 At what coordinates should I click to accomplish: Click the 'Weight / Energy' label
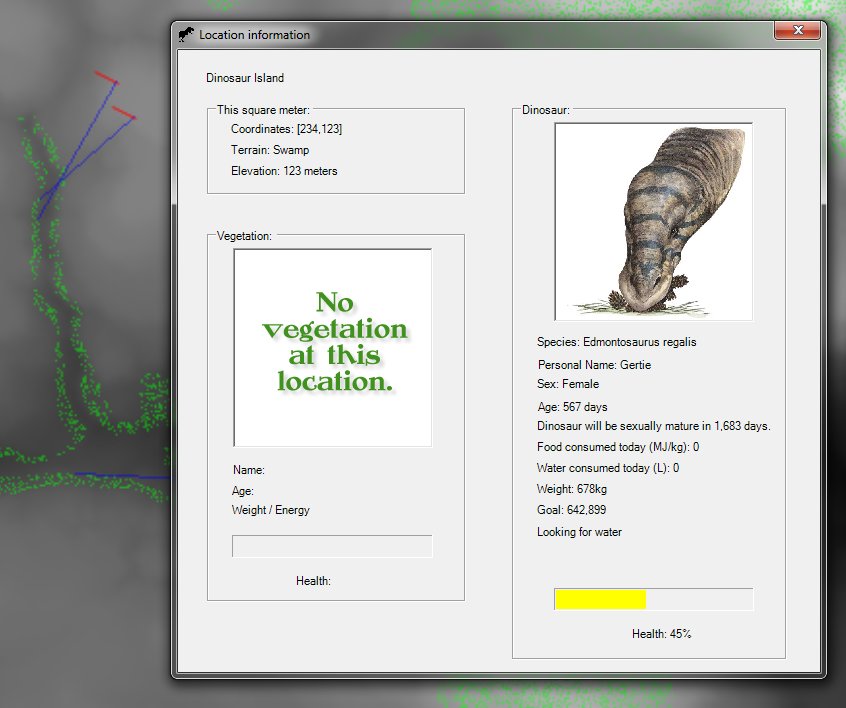[x=271, y=510]
